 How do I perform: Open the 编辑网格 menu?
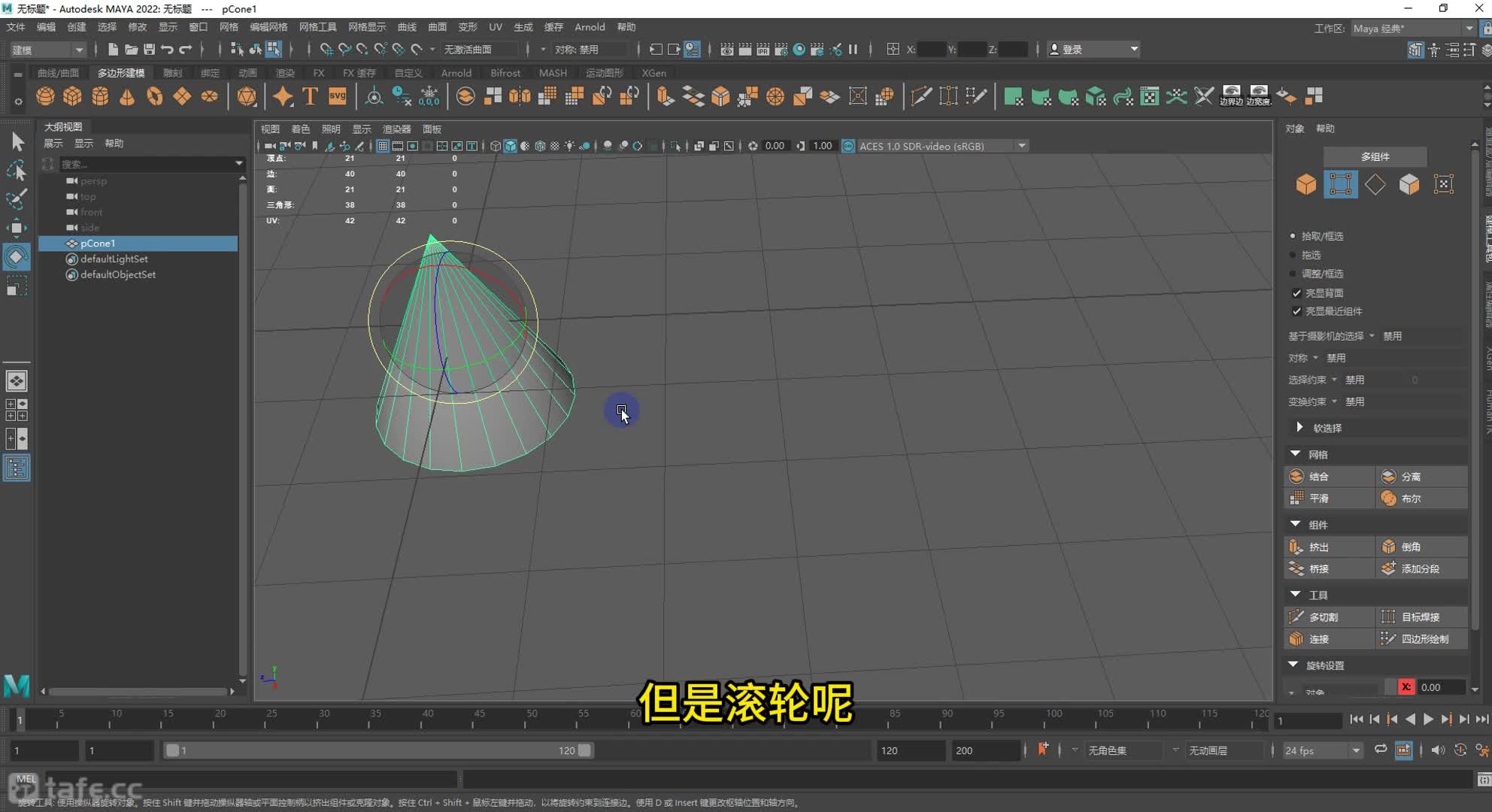[268, 27]
